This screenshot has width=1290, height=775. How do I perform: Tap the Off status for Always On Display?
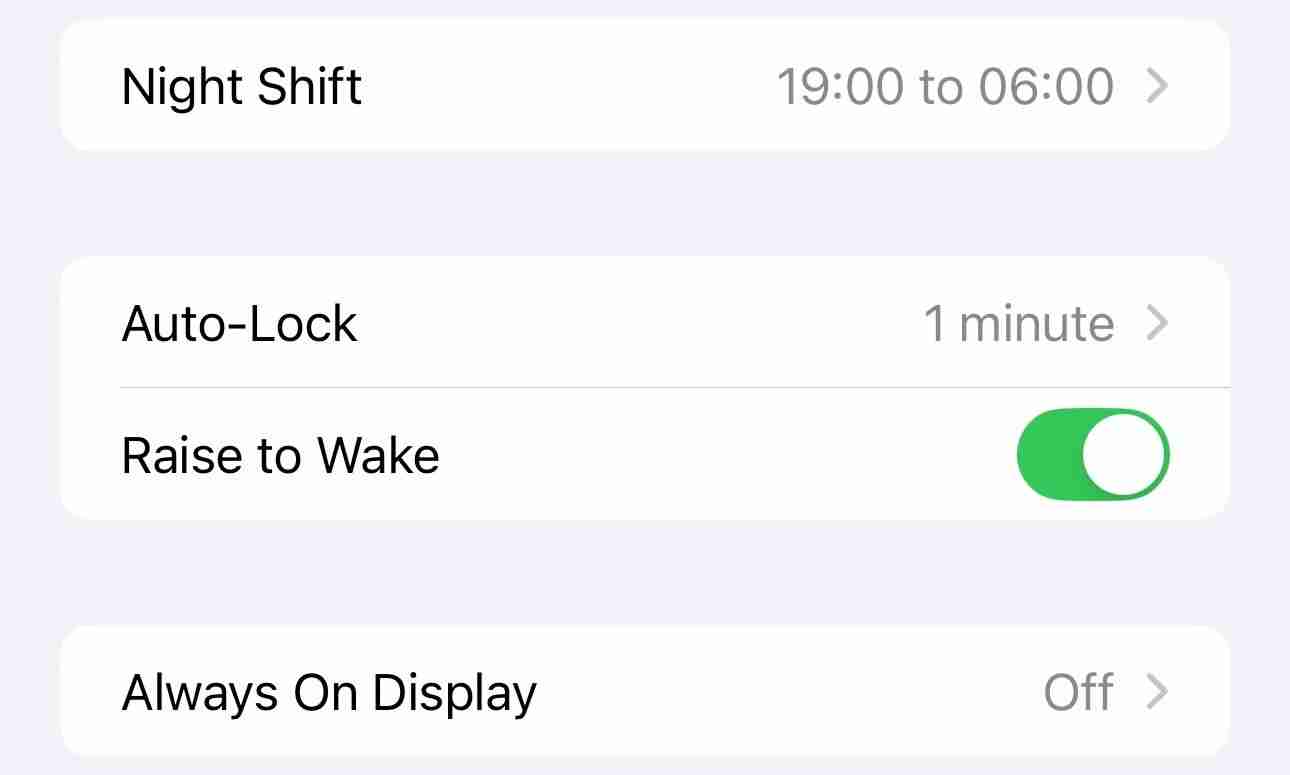pos(1078,692)
